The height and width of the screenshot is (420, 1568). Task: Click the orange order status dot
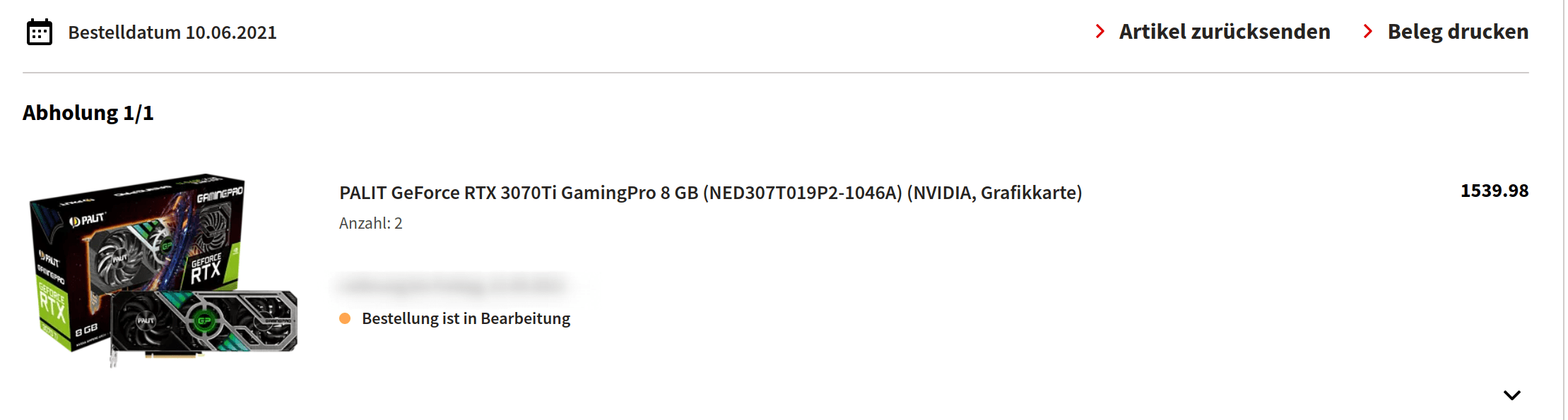tap(345, 318)
